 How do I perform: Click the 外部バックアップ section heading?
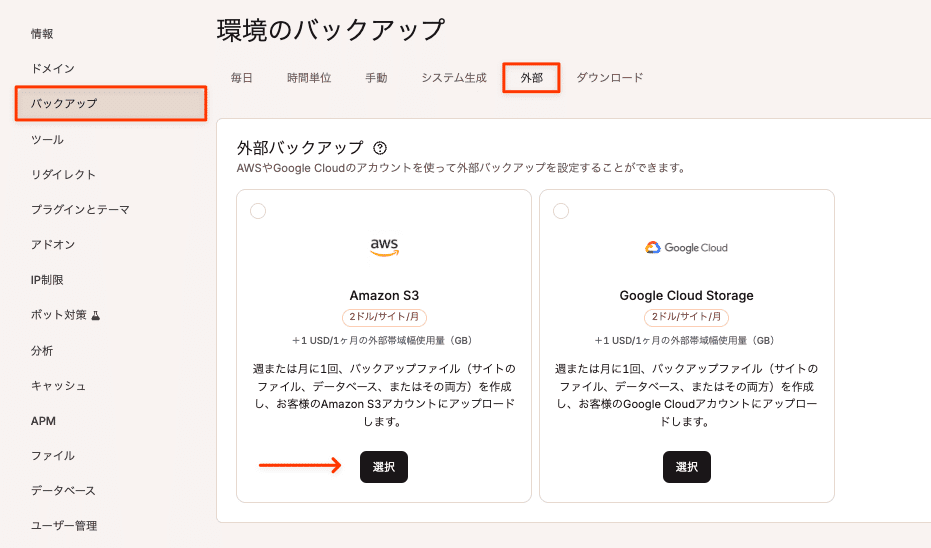pos(300,147)
